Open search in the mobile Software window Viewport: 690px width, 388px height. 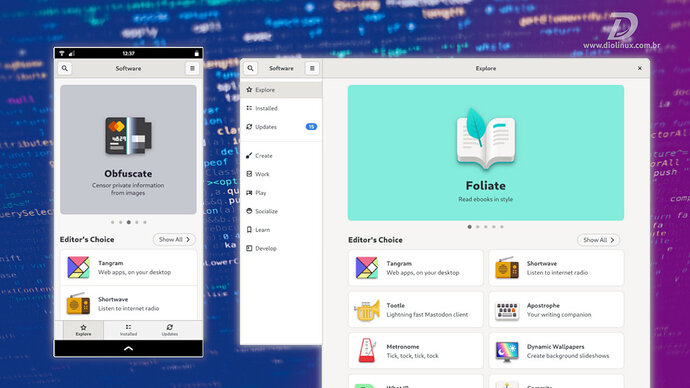pyautogui.click(x=65, y=68)
